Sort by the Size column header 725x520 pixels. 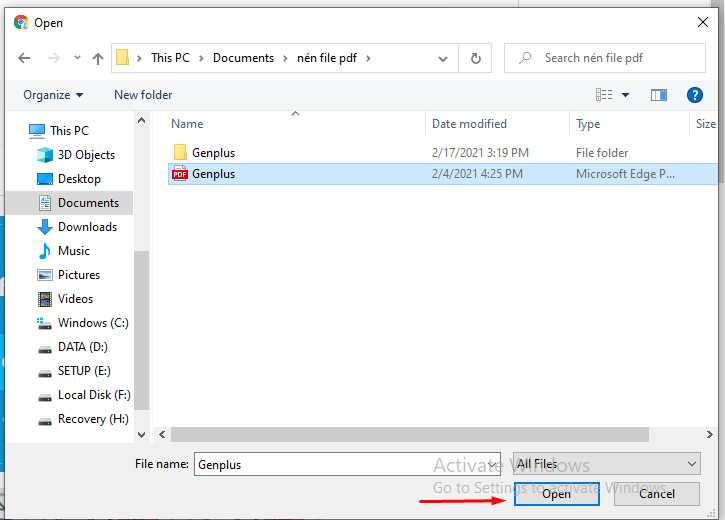(706, 124)
